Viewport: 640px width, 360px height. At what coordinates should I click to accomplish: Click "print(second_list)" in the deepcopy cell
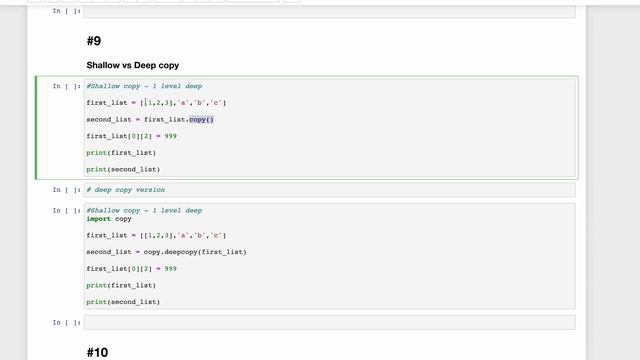point(123,302)
